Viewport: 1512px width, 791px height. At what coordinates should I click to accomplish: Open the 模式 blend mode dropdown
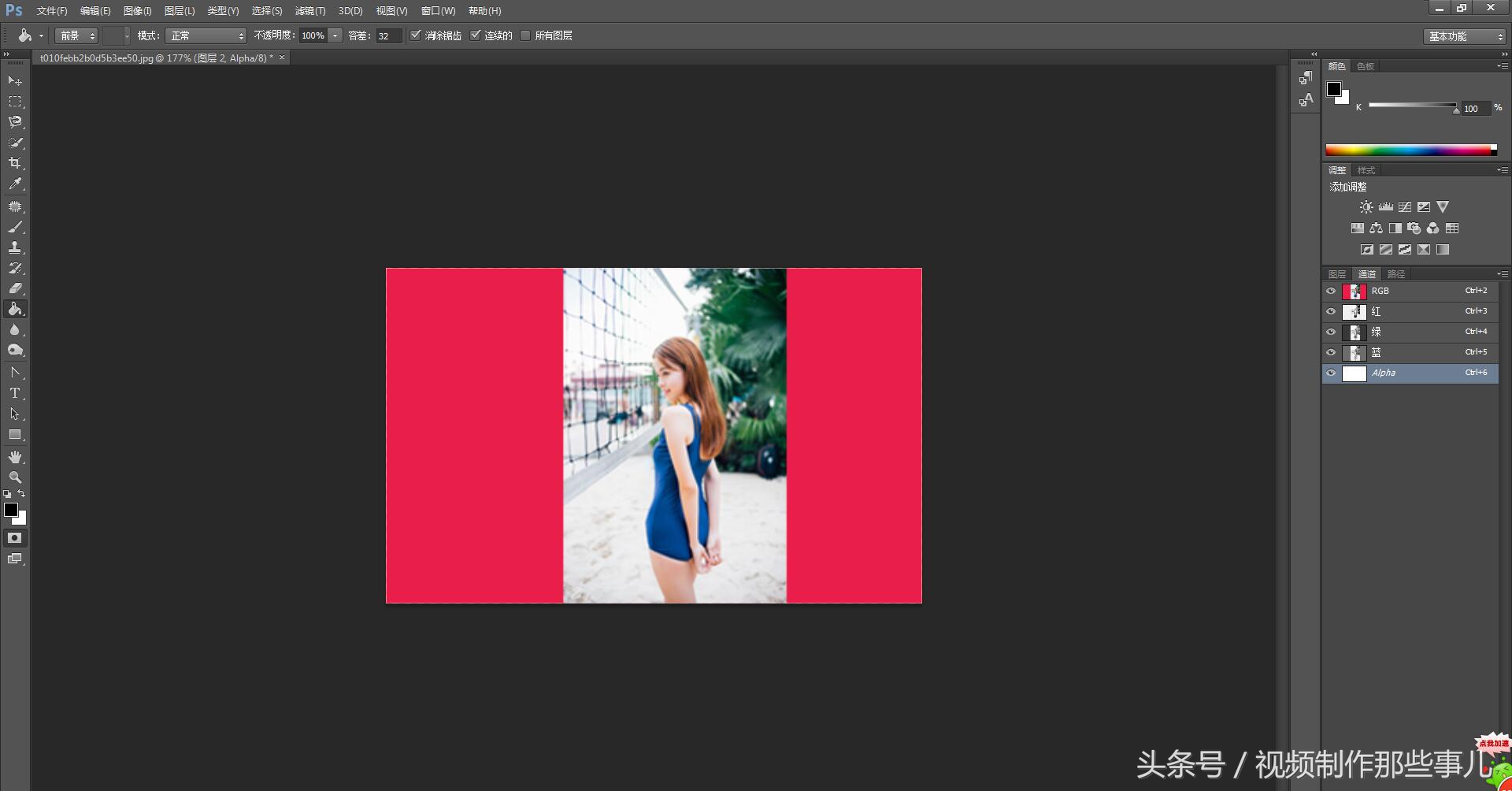pos(206,36)
